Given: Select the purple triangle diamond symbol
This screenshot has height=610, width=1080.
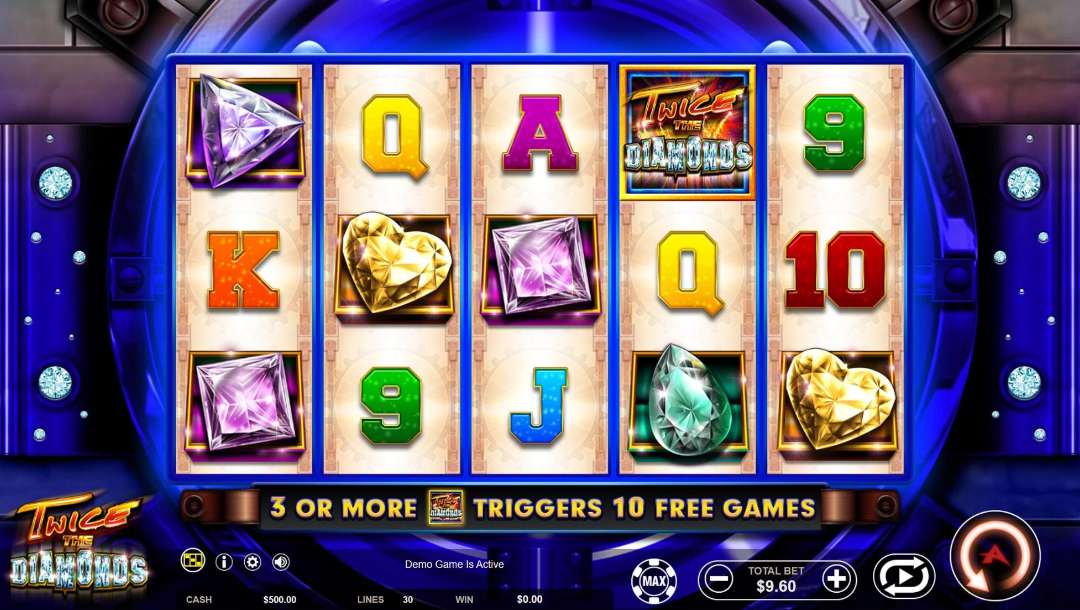Looking at the screenshot, I should pyautogui.click(x=245, y=132).
